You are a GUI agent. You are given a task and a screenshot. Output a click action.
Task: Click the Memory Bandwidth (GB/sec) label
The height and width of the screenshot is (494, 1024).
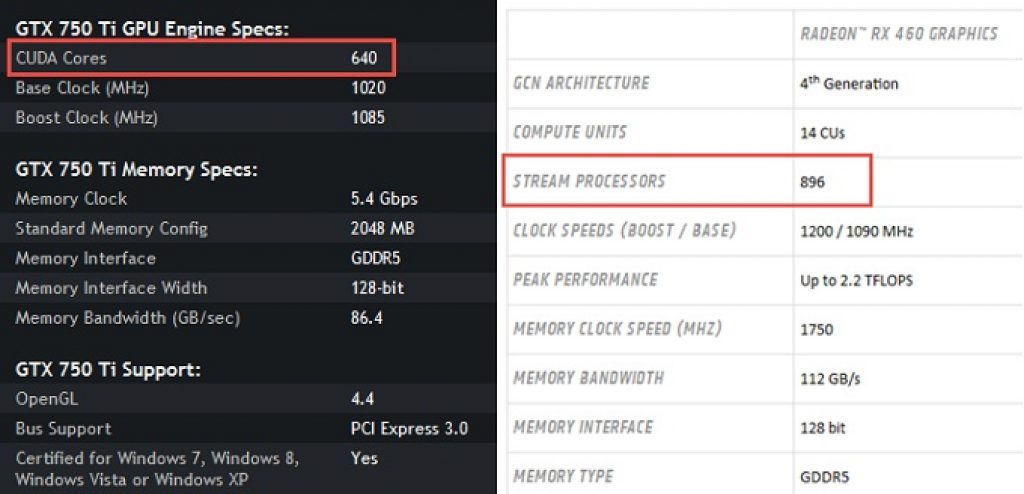(127, 318)
